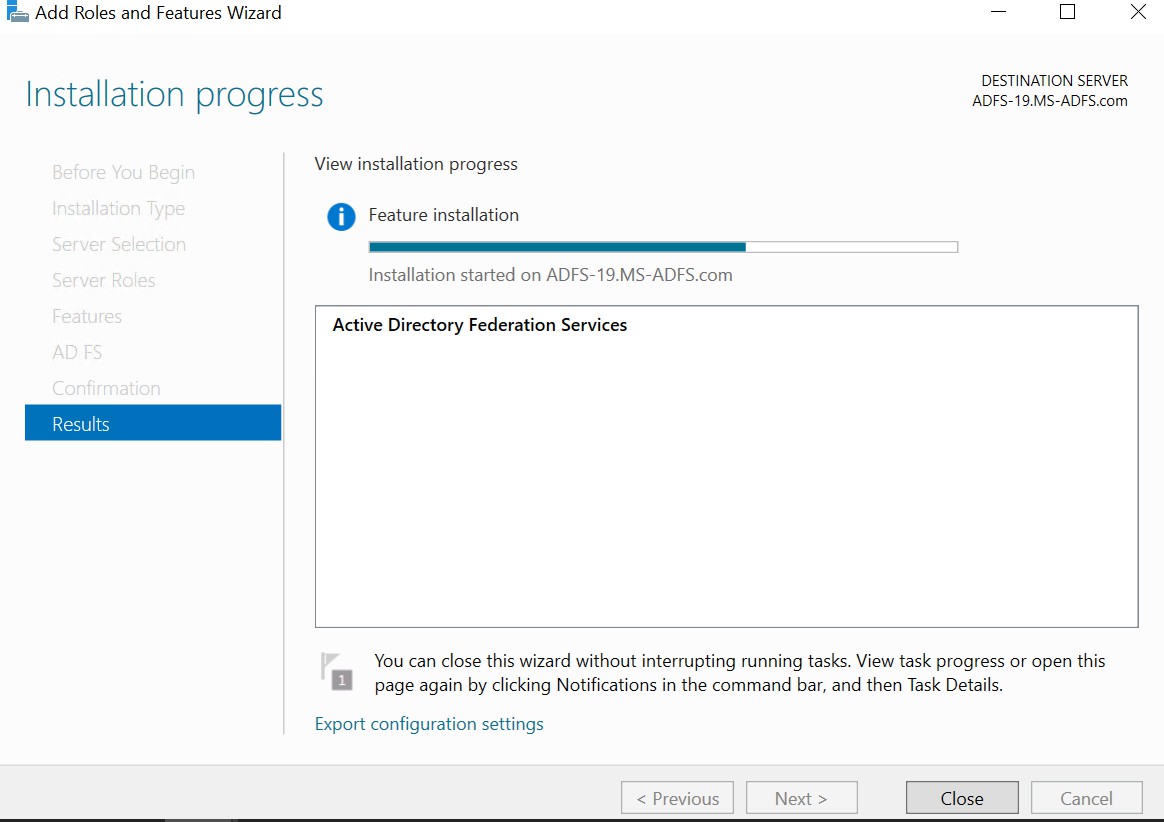Click the View installation progress heading
Viewport: 1164px width, 822px height.
[416, 164]
